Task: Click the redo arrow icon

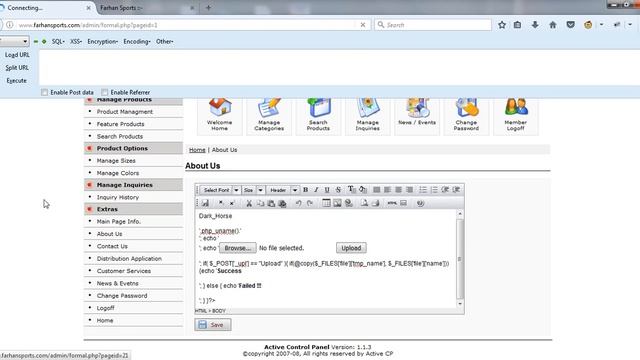Action: [x=309, y=203]
